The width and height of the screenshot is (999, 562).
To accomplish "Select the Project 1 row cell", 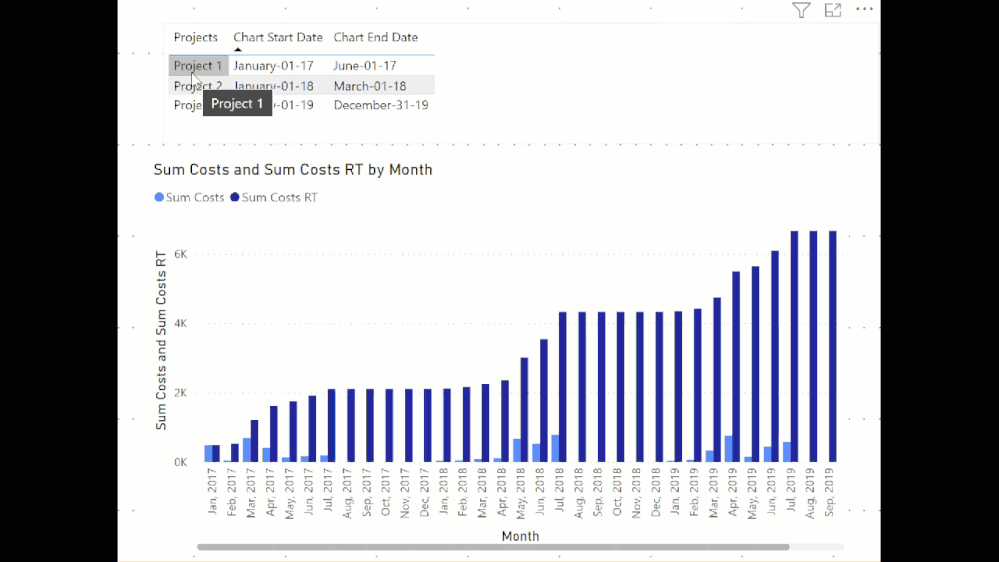I will tap(198, 66).
